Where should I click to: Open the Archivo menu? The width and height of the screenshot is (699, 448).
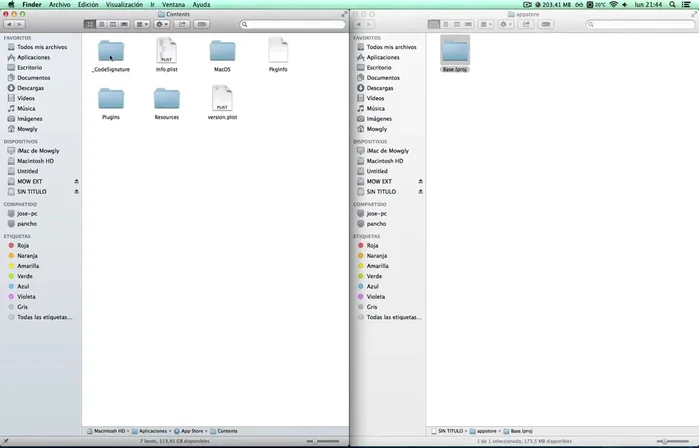point(60,4)
